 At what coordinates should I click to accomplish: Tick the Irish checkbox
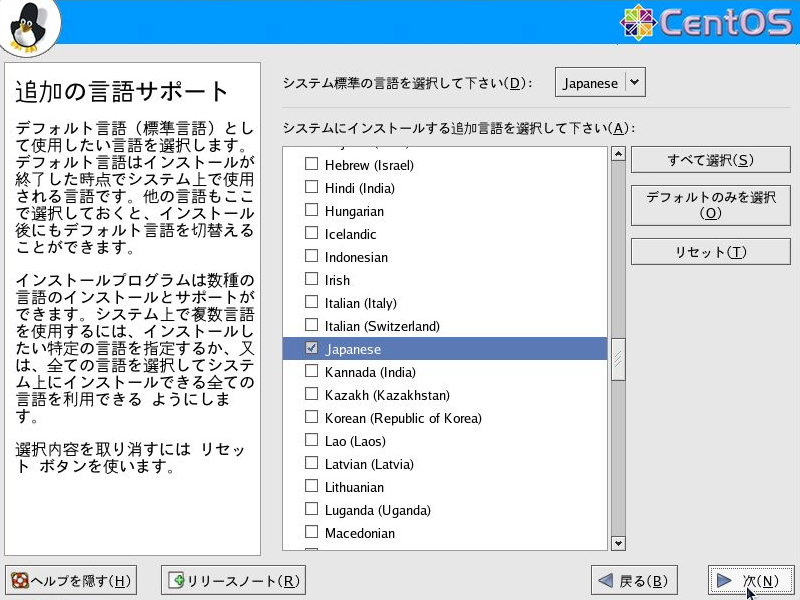point(311,279)
